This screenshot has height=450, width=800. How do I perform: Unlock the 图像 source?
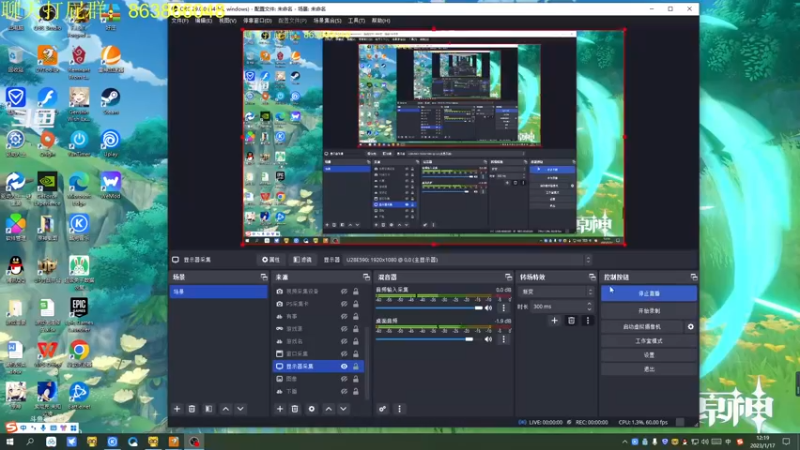356,379
